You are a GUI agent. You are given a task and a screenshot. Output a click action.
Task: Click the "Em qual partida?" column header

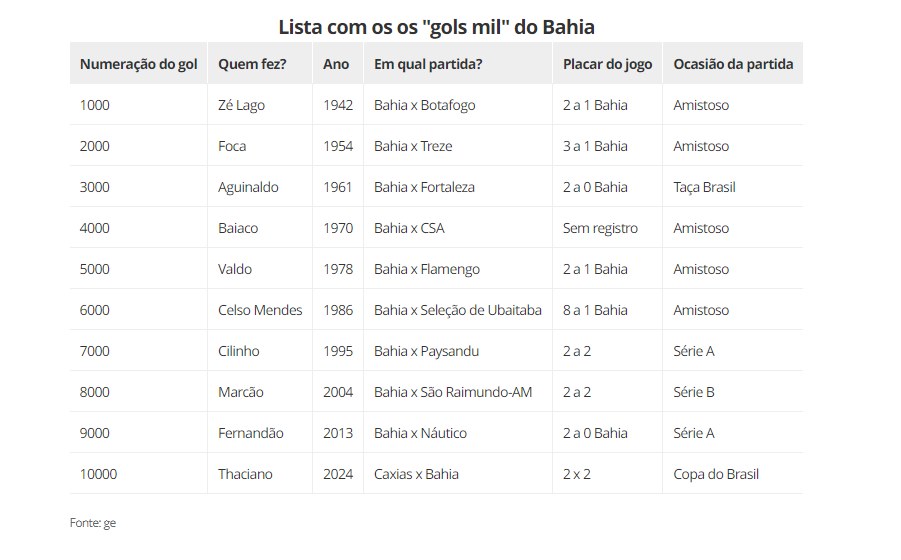click(428, 64)
